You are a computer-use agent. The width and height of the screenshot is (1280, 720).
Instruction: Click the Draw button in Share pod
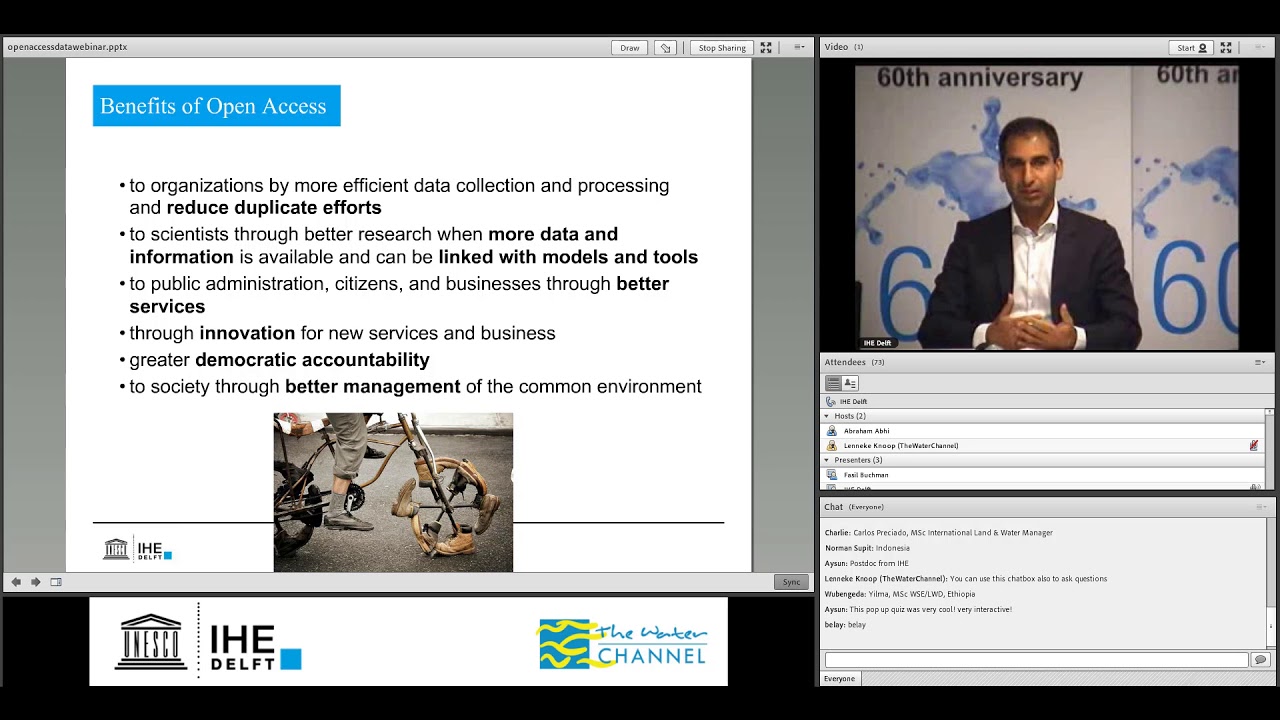(x=629, y=47)
